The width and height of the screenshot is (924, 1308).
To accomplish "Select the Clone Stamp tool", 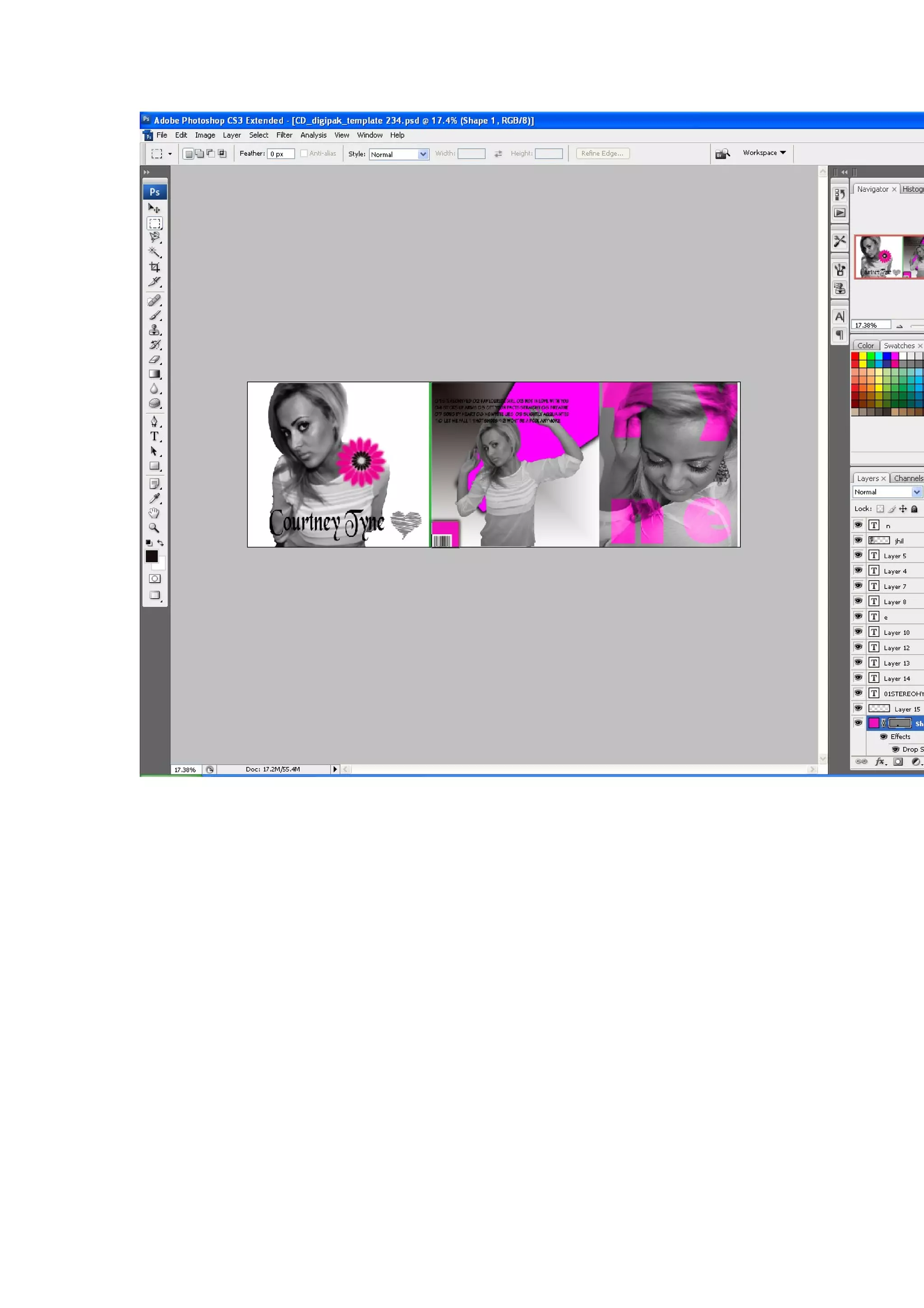I will tap(154, 330).
